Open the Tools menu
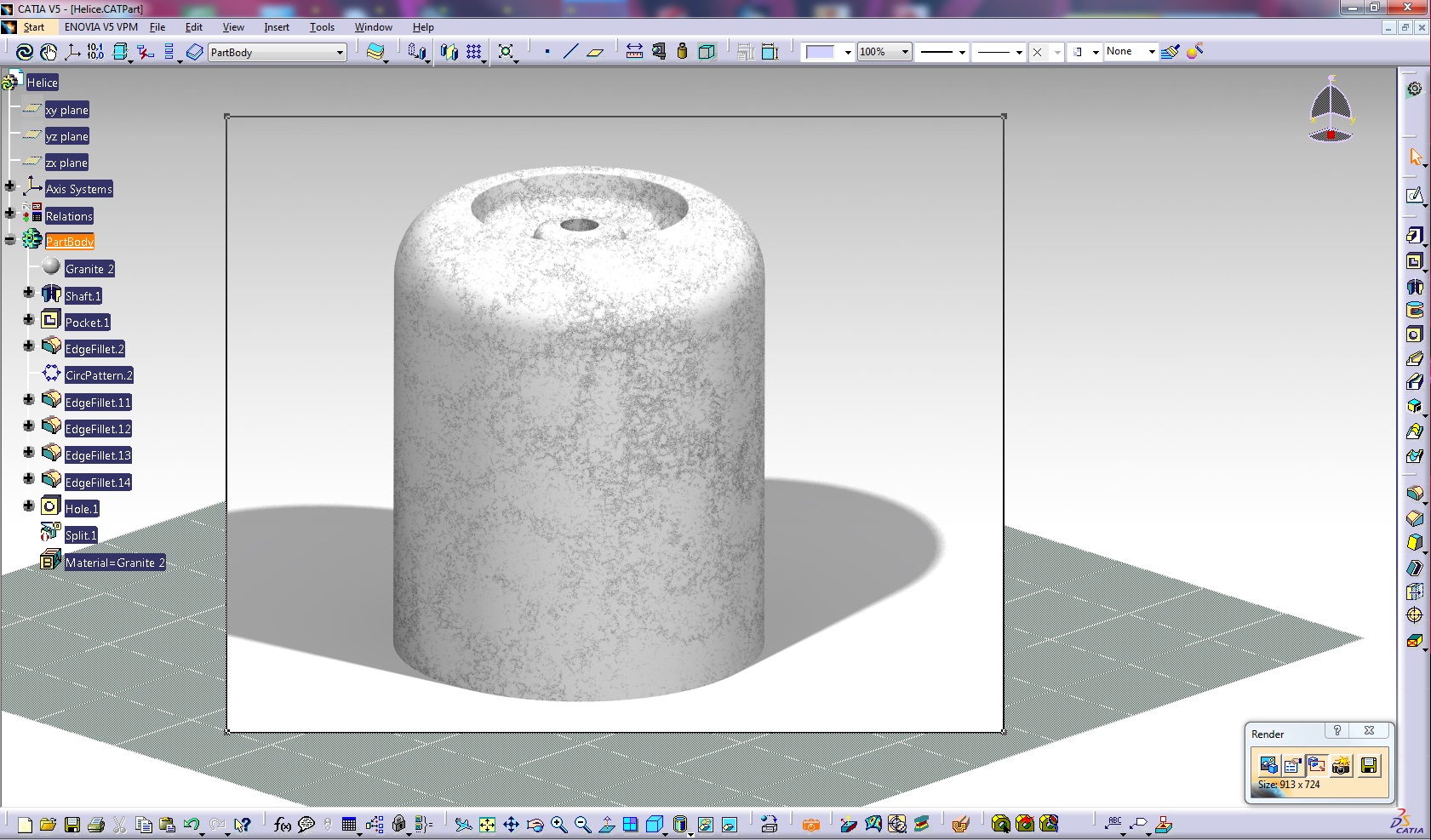 pos(322,27)
